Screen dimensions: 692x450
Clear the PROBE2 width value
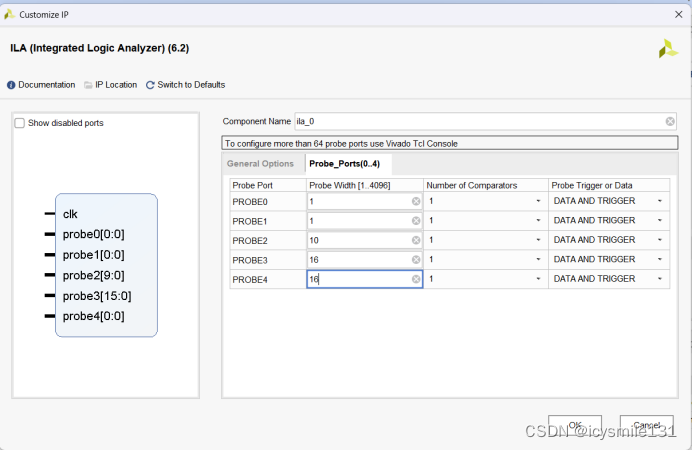416,240
